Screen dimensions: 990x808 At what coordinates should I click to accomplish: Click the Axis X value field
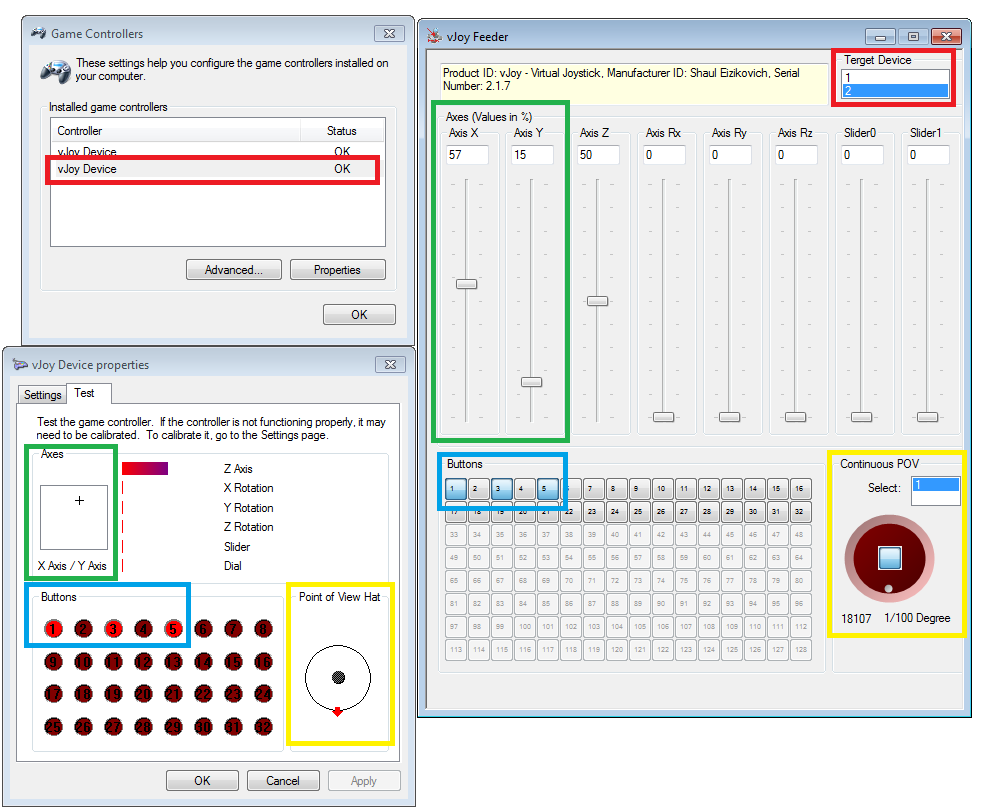(468, 155)
